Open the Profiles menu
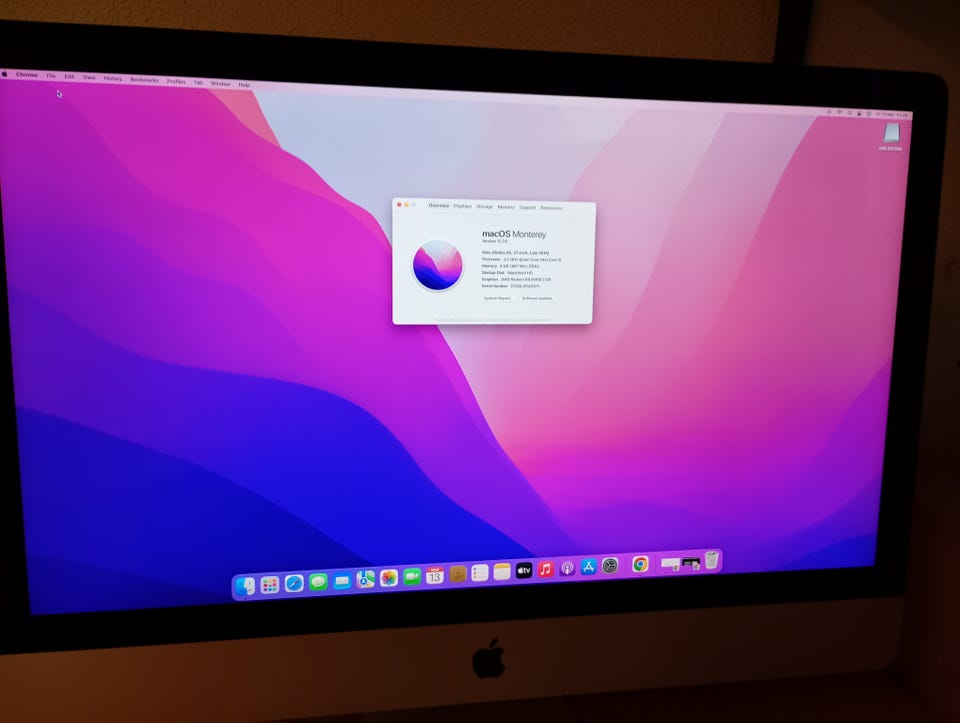The width and height of the screenshot is (960, 723). (176, 81)
